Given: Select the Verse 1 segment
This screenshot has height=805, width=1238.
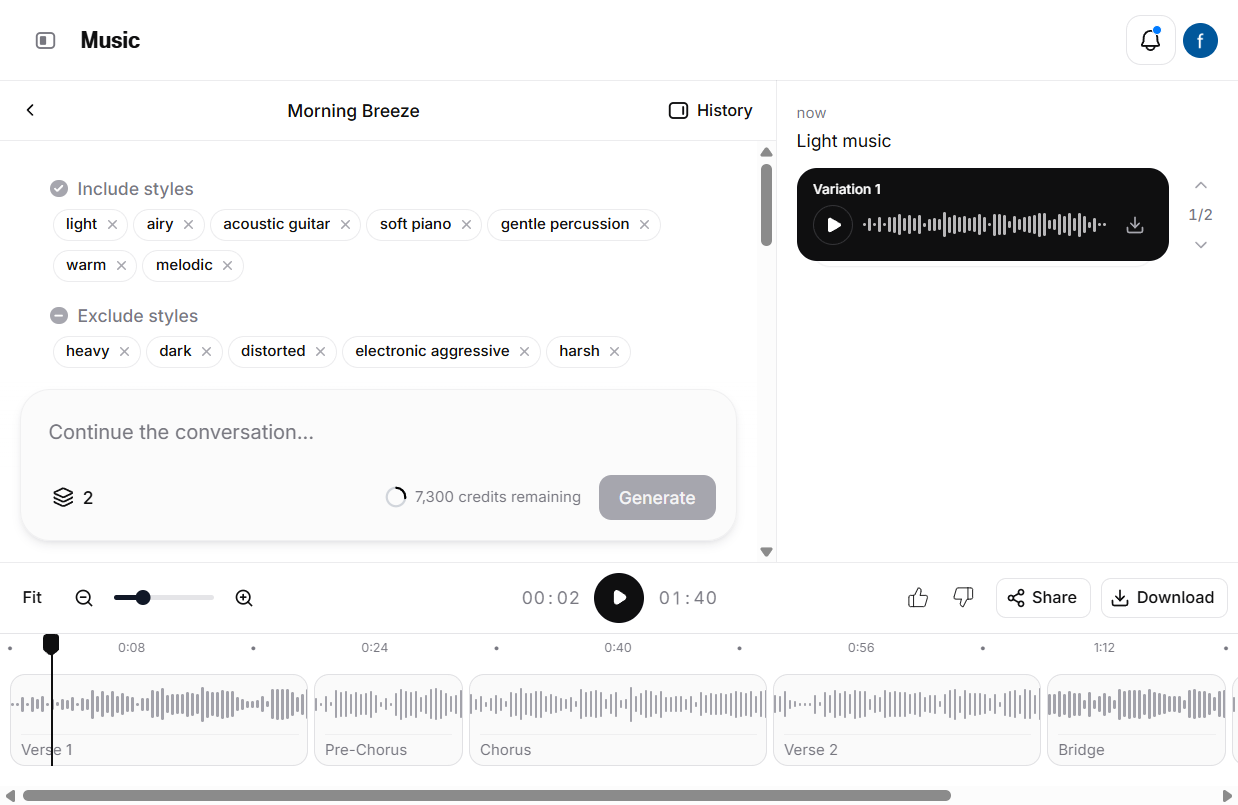Looking at the screenshot, I should 159,720.
